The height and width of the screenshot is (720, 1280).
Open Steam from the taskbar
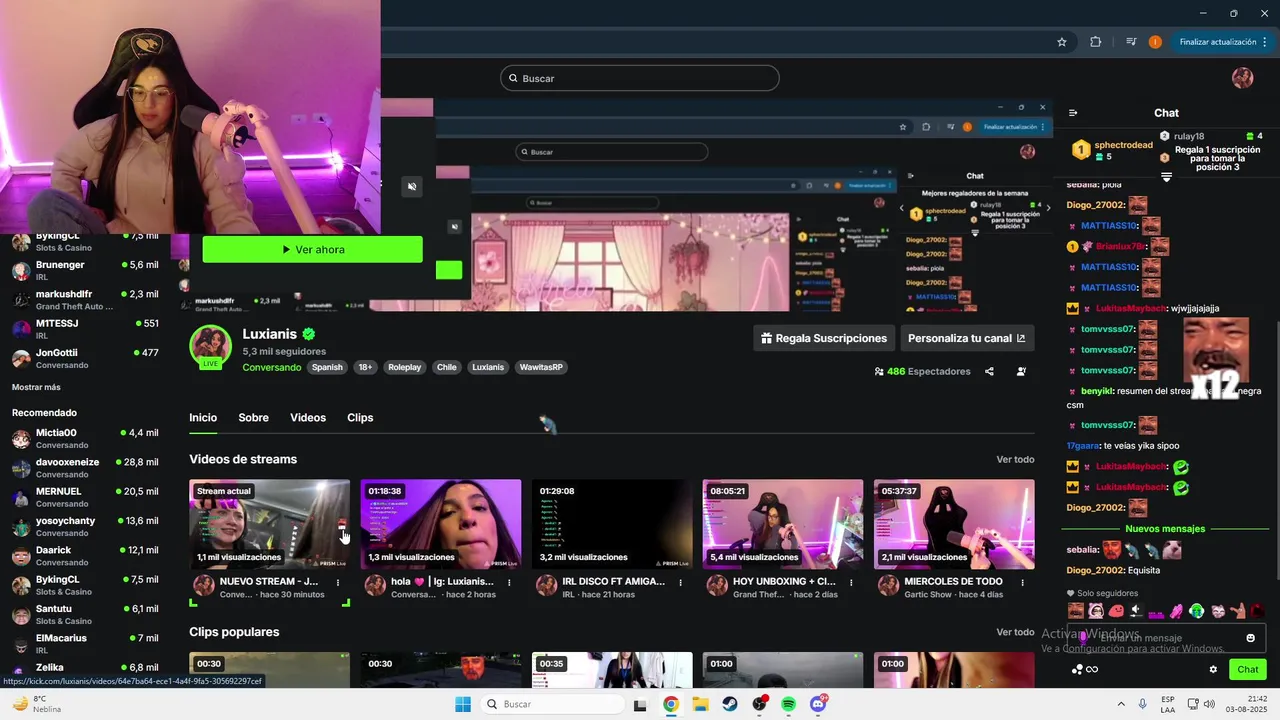730,704
